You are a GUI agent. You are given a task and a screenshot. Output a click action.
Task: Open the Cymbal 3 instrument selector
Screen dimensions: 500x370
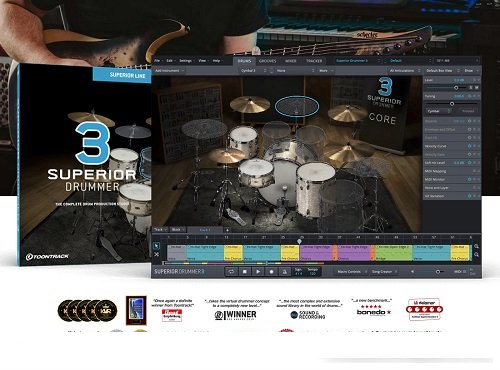(253, 71)
